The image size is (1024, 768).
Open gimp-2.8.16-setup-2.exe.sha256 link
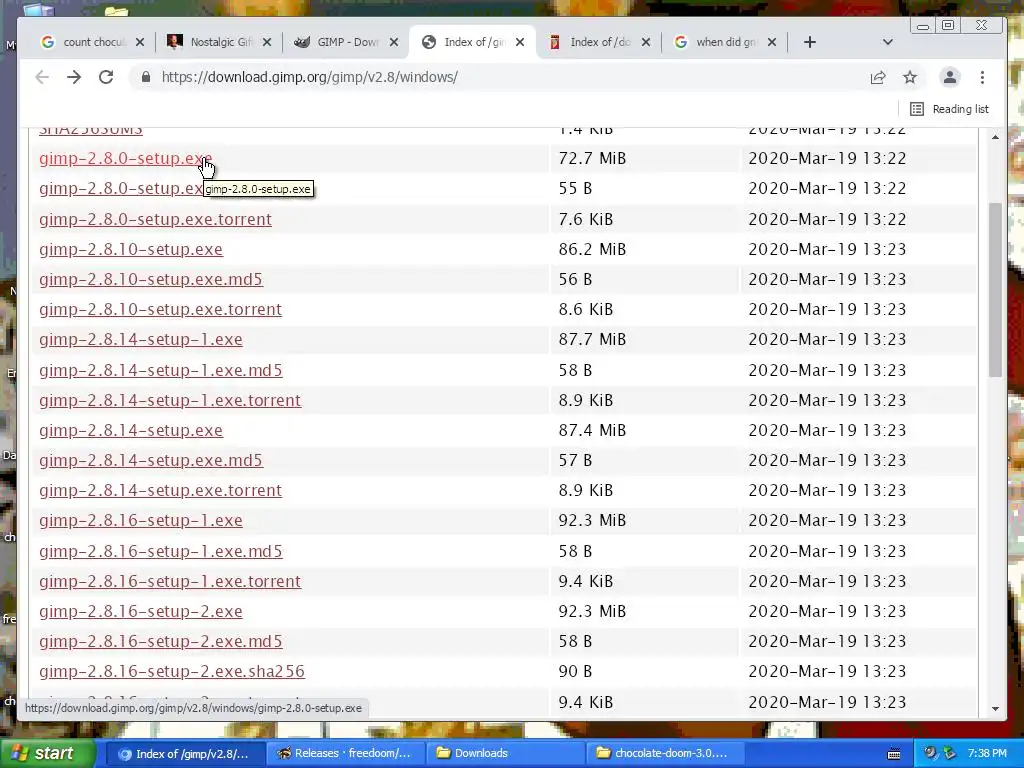(x=172, y=671)
